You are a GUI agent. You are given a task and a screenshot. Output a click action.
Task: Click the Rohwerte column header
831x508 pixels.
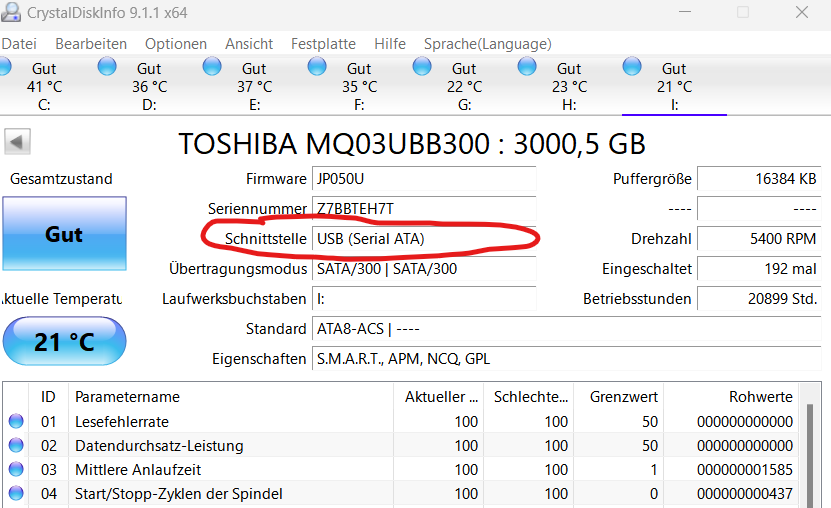click(731, 396)
